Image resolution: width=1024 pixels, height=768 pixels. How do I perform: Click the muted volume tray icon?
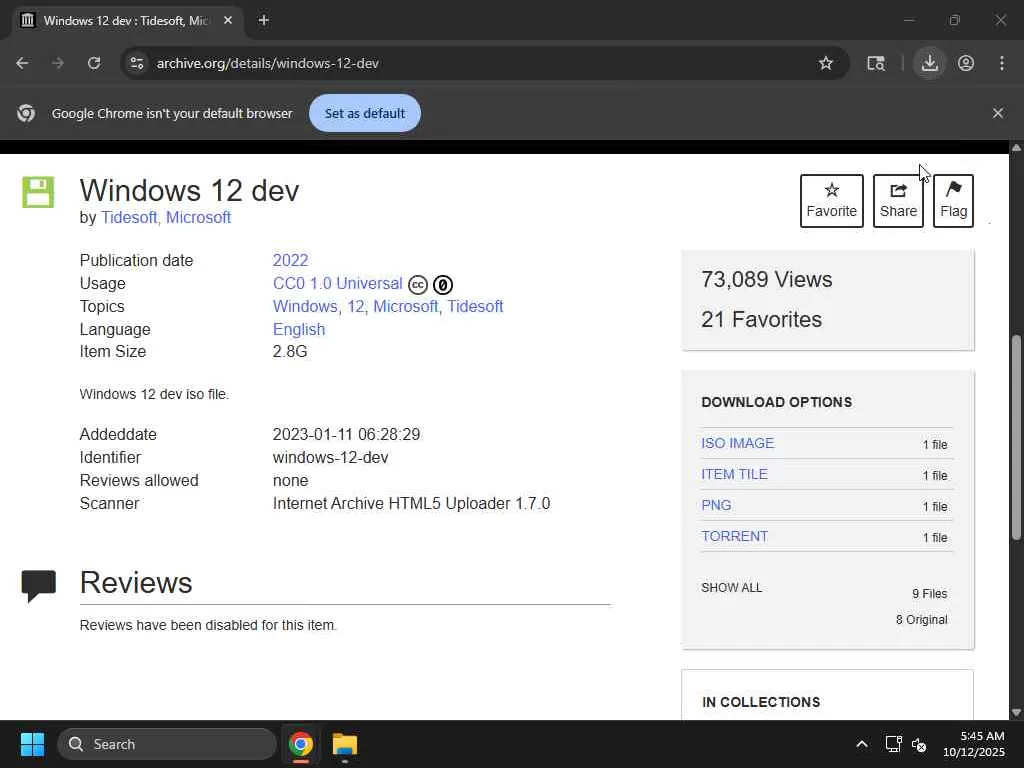919,744
